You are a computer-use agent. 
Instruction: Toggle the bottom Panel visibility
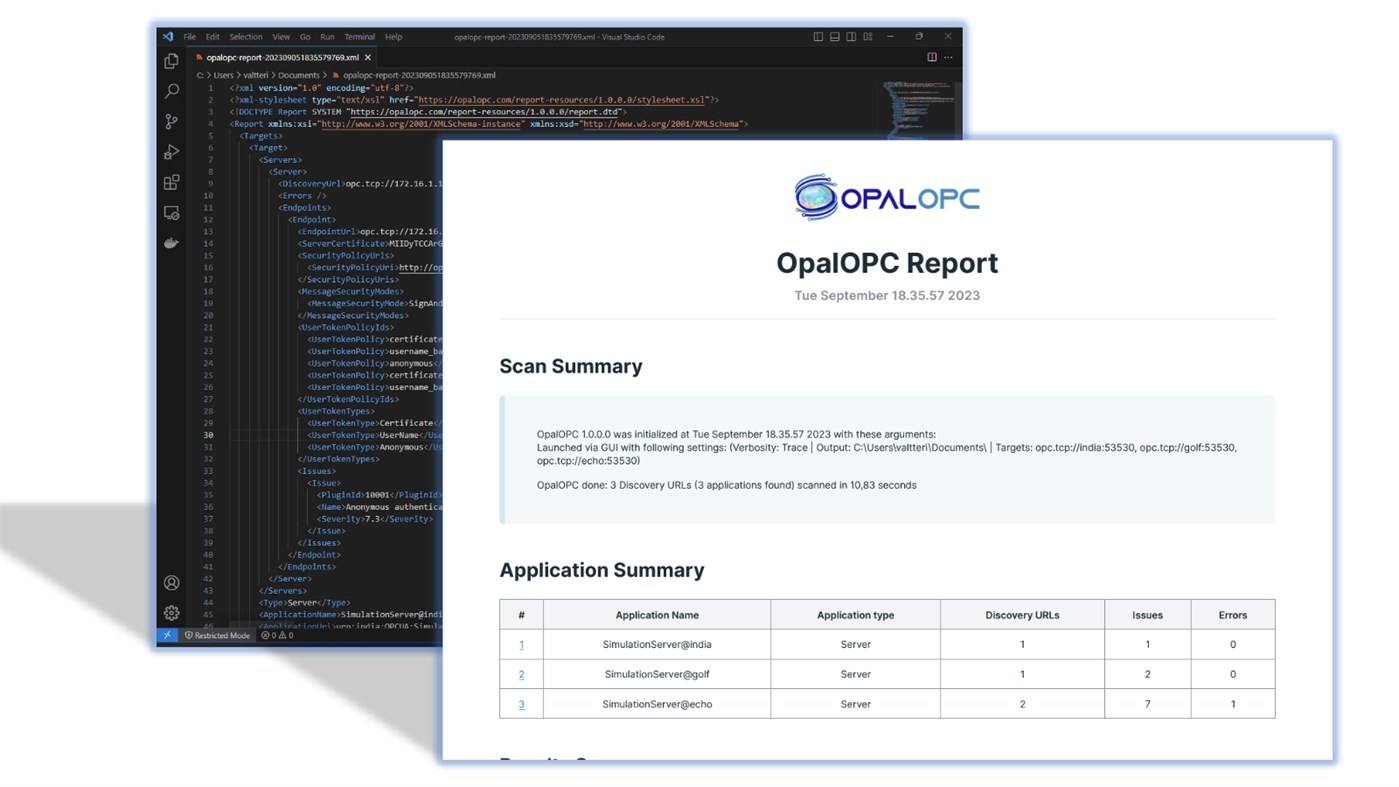pos(834,36)
